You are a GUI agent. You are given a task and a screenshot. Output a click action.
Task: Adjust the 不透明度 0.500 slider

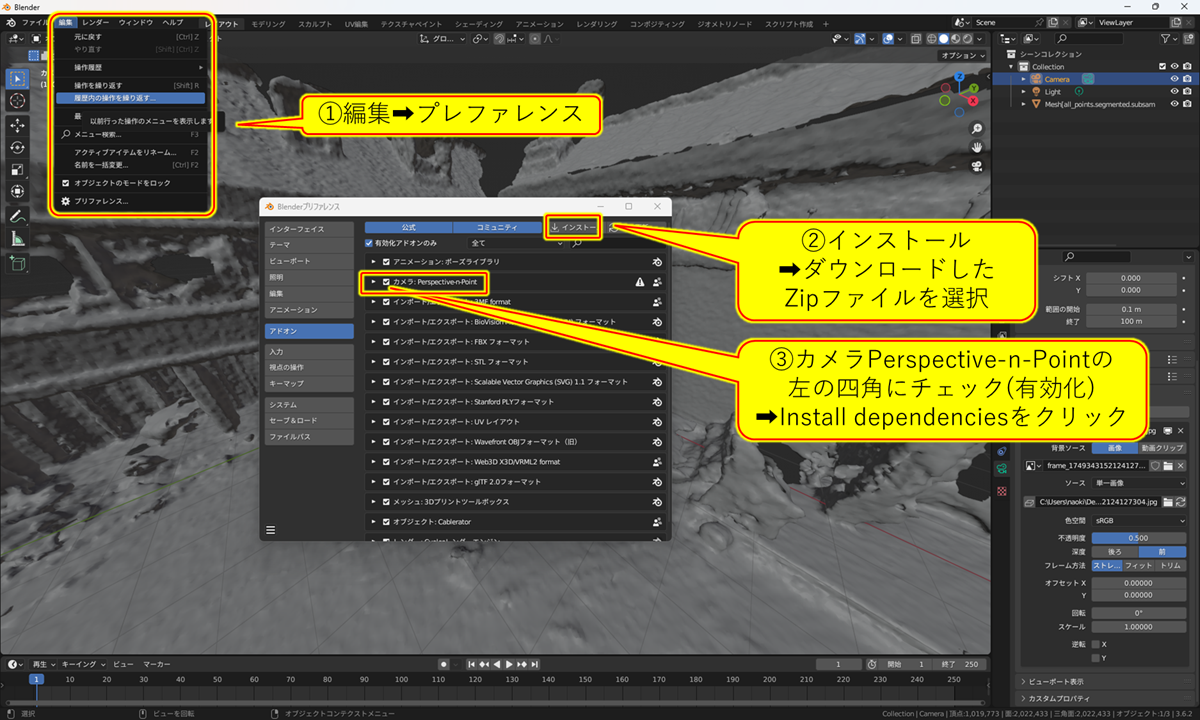tap(1138, 538)
